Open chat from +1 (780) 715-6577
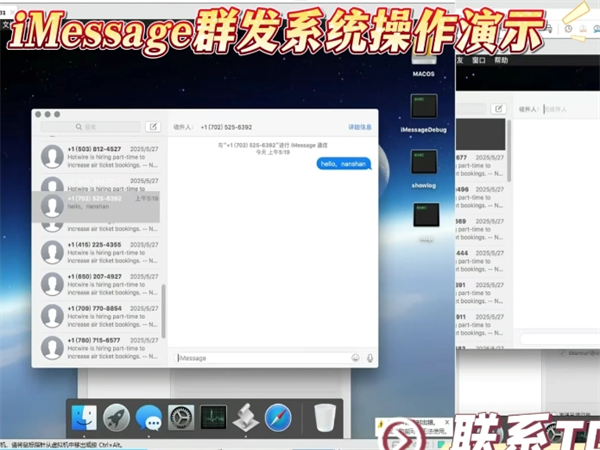Screen dimensions: 600x450 (95, 347)
